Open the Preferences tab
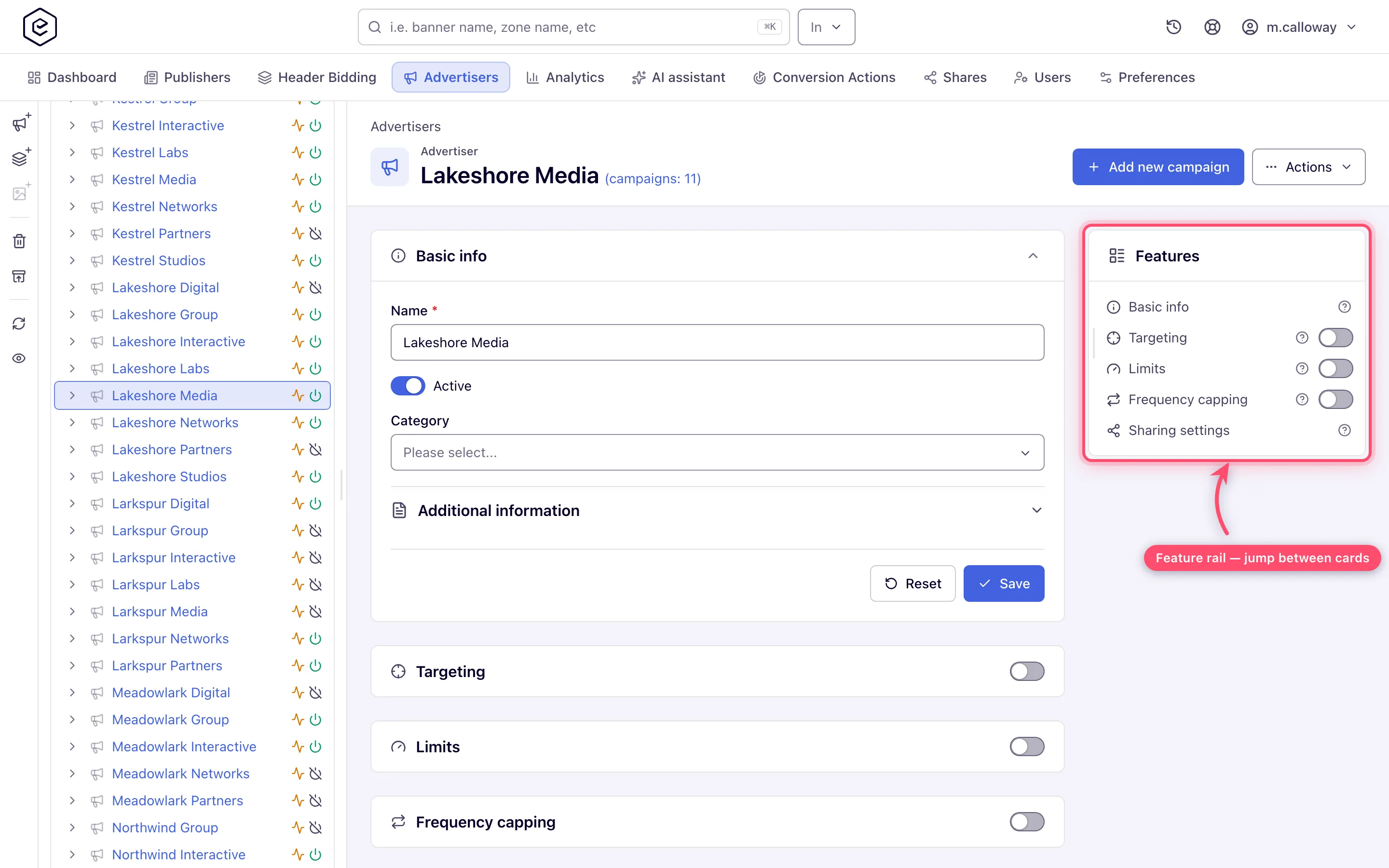This screenshot has height=868, width=1389. tap(1147, 78)
